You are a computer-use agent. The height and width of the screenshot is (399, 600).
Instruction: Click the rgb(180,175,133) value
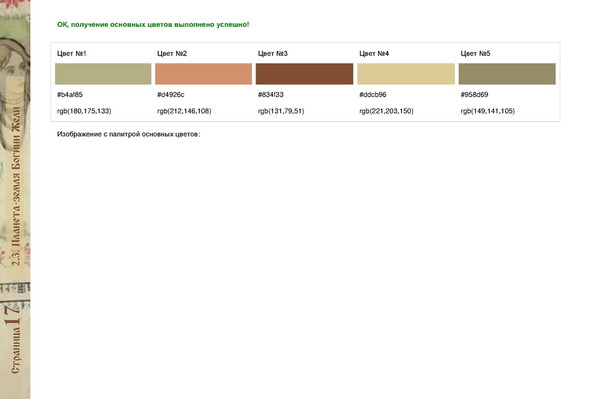[x=84, y=111]
